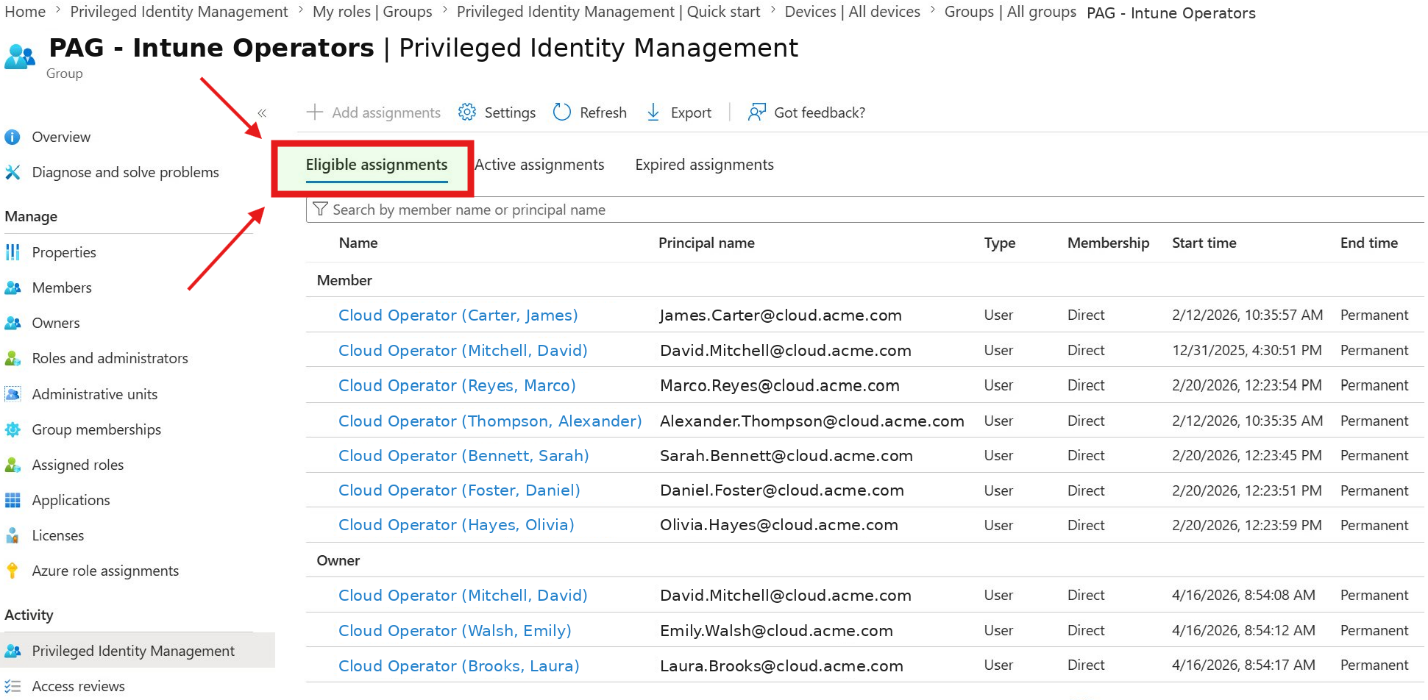Click the End time column header
Image resolution: width=1428 pixels, height=700 pixels.
[x=1369, y=243]
